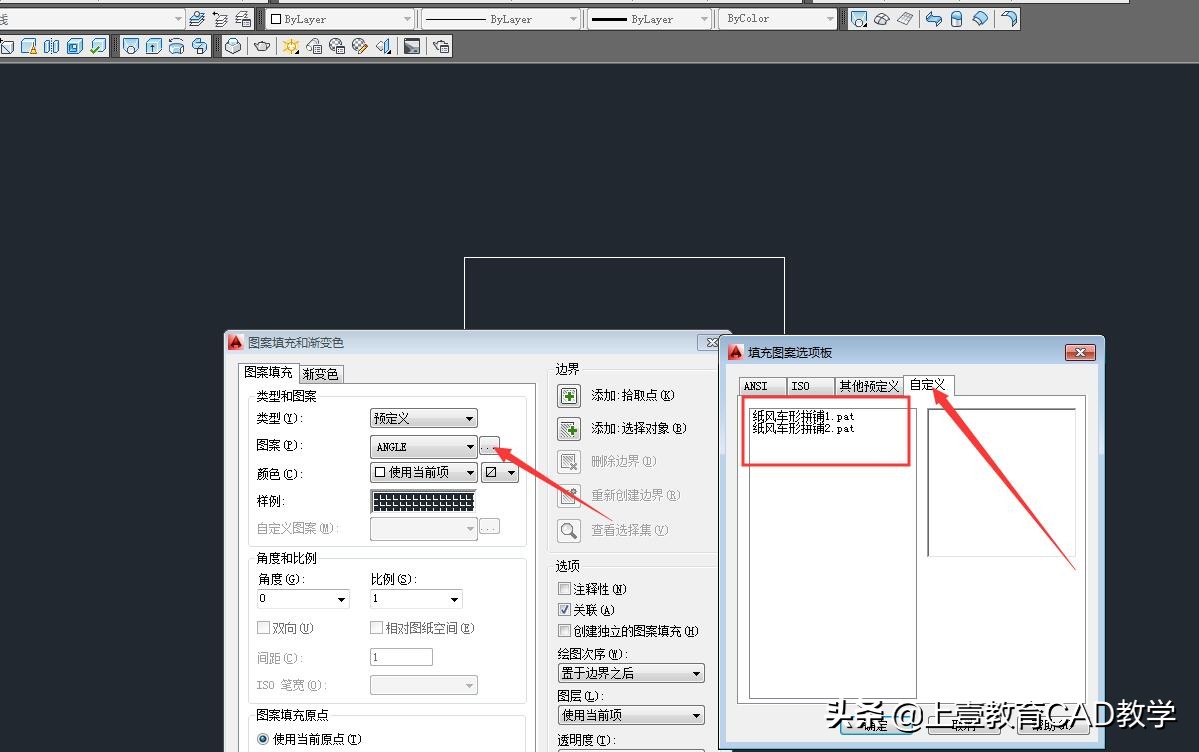Click the Add: Select Objects icon

tap(568, 429)
